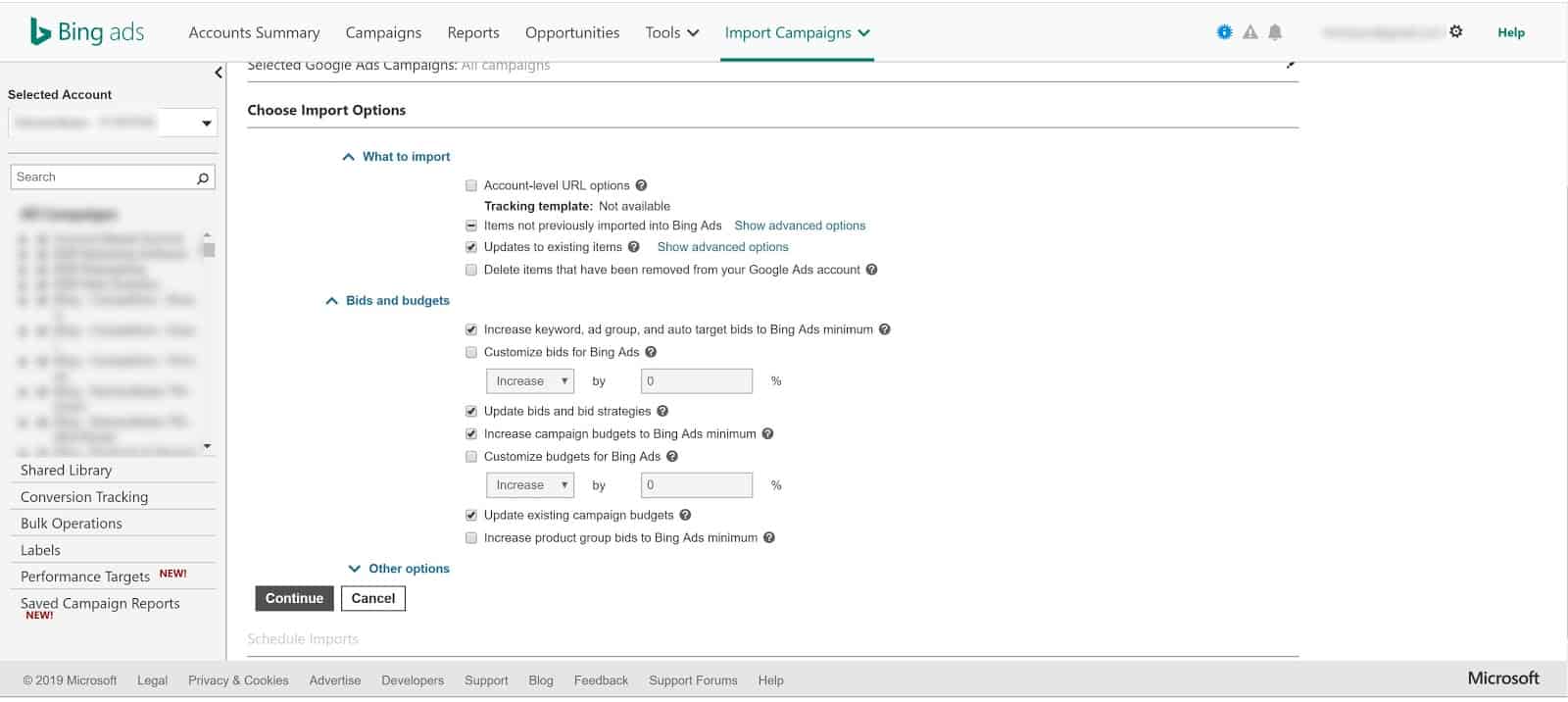Open the Campaigns tab

383,32
